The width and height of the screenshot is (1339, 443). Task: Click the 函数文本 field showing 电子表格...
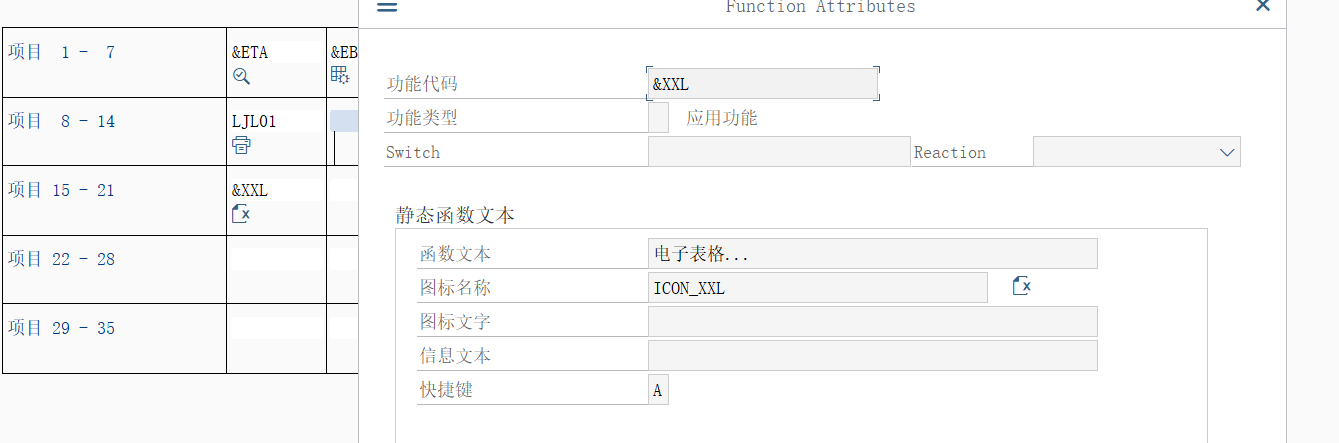coord(872,254)
